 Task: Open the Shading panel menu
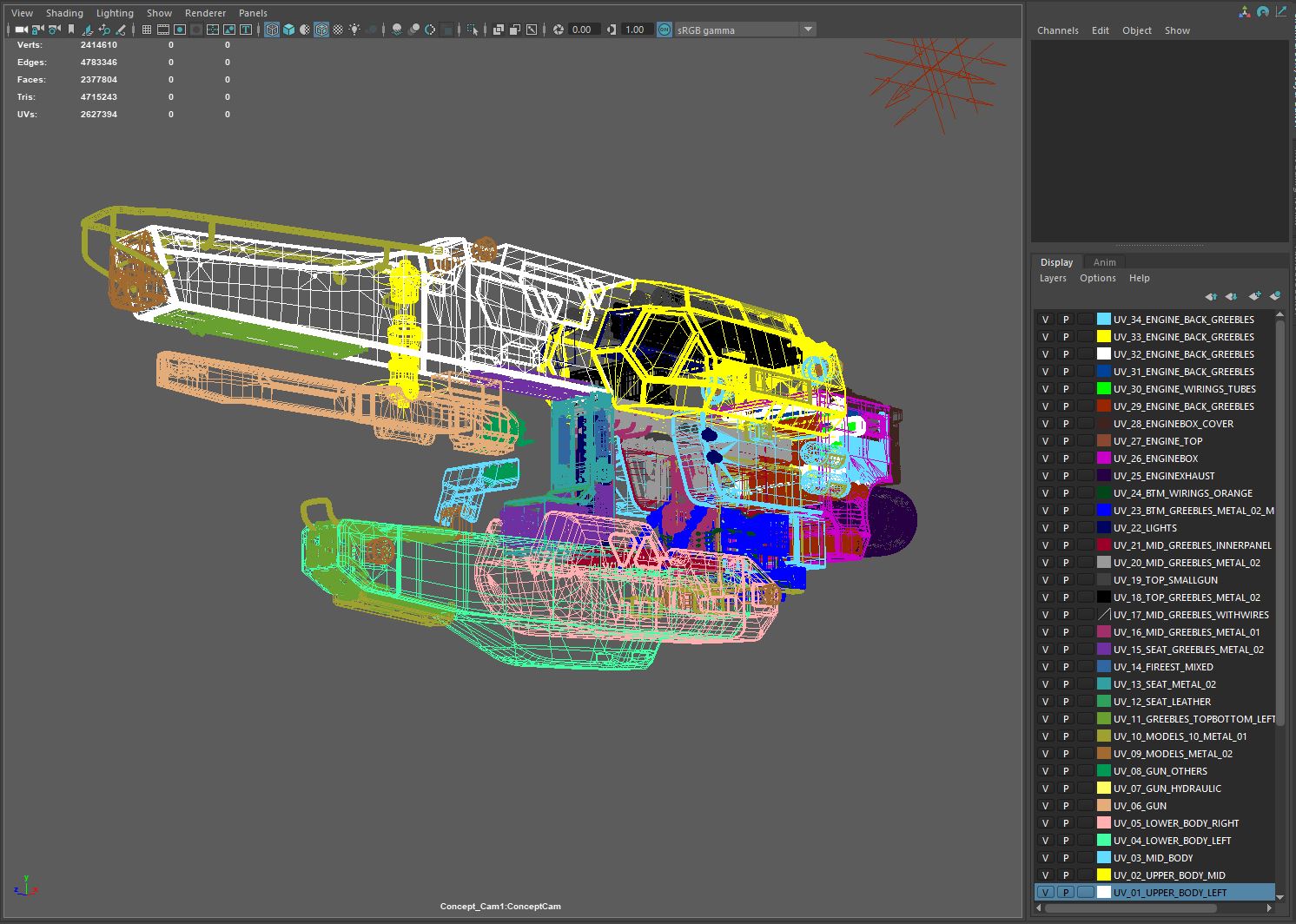point(64,13)
